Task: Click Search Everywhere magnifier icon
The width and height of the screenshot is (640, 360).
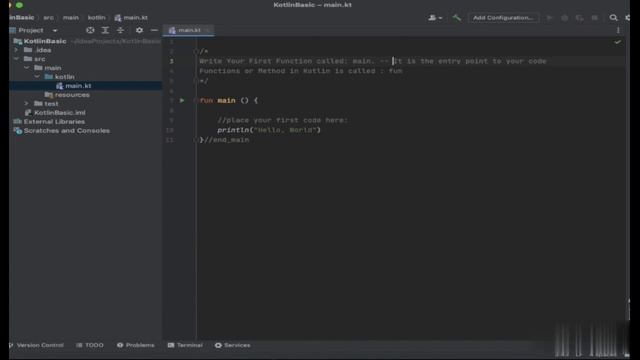Action: coord(613,18)
